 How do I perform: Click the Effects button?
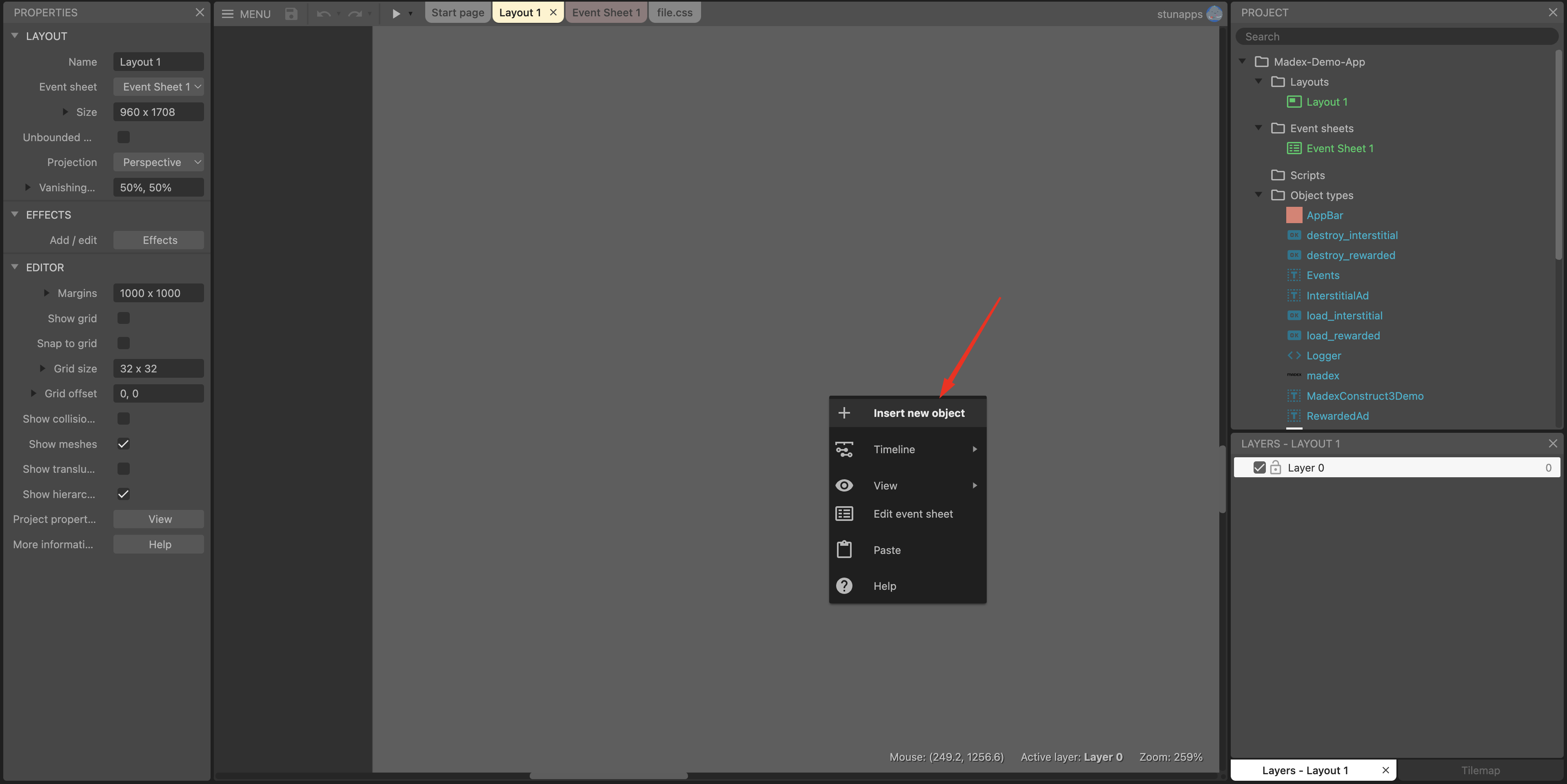pos(159,240)
